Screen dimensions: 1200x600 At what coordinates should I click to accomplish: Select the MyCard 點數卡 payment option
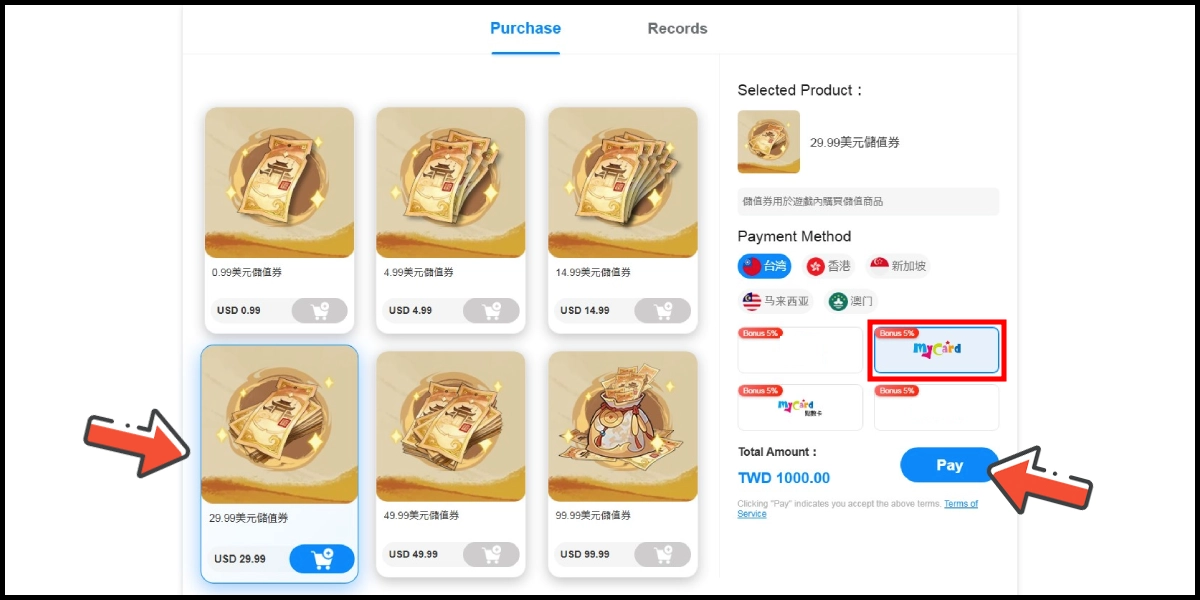pos(800,407)
